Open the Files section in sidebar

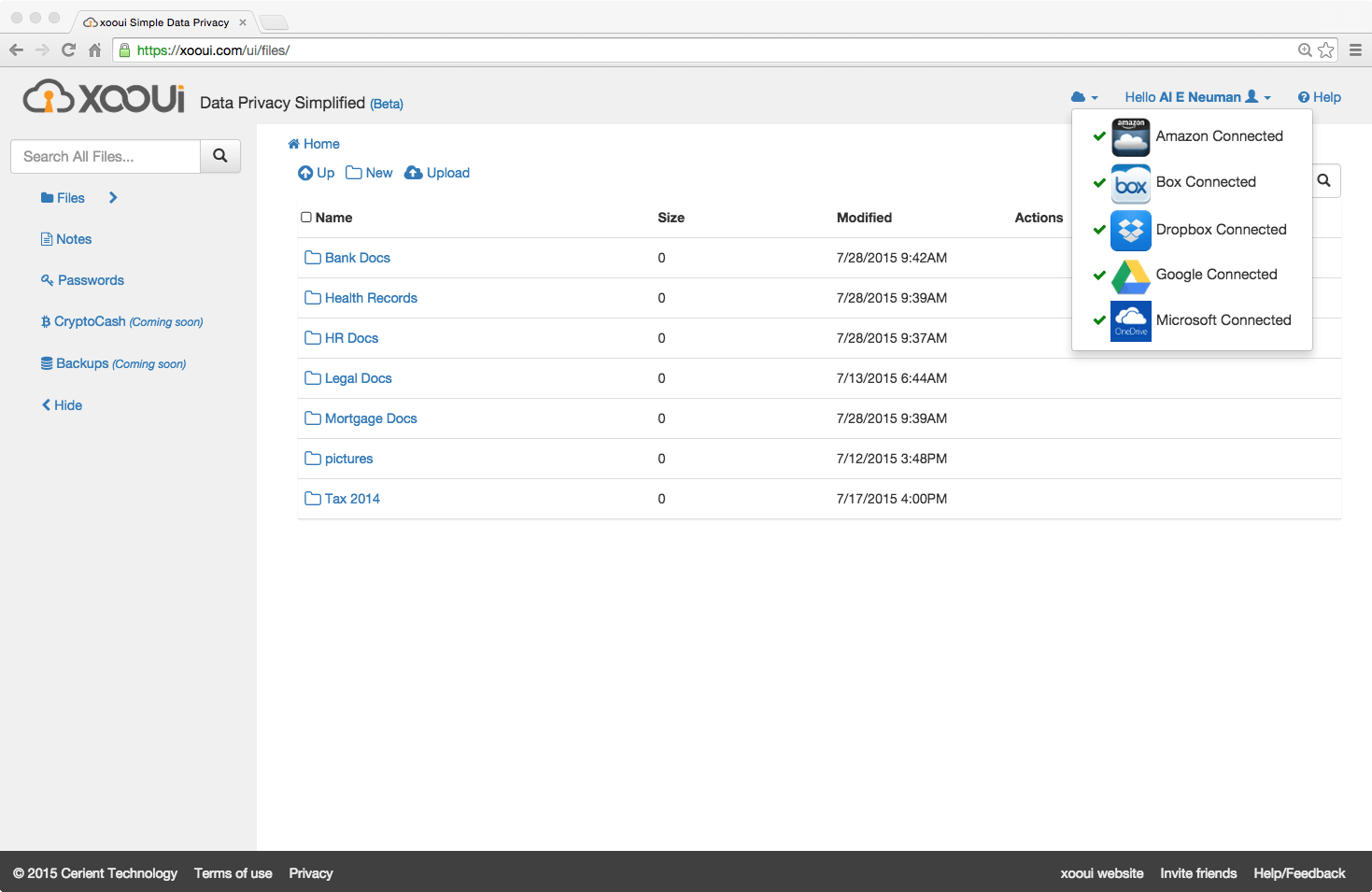coord(63,198)
